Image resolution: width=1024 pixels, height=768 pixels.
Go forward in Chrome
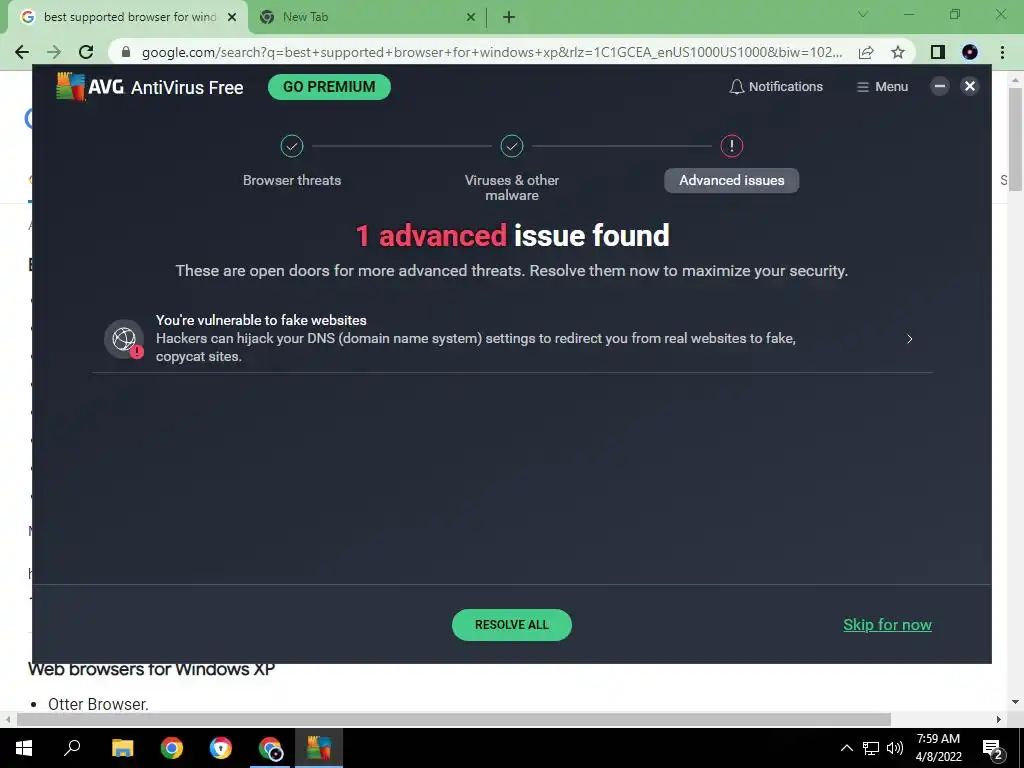click(x=54, y=52)
